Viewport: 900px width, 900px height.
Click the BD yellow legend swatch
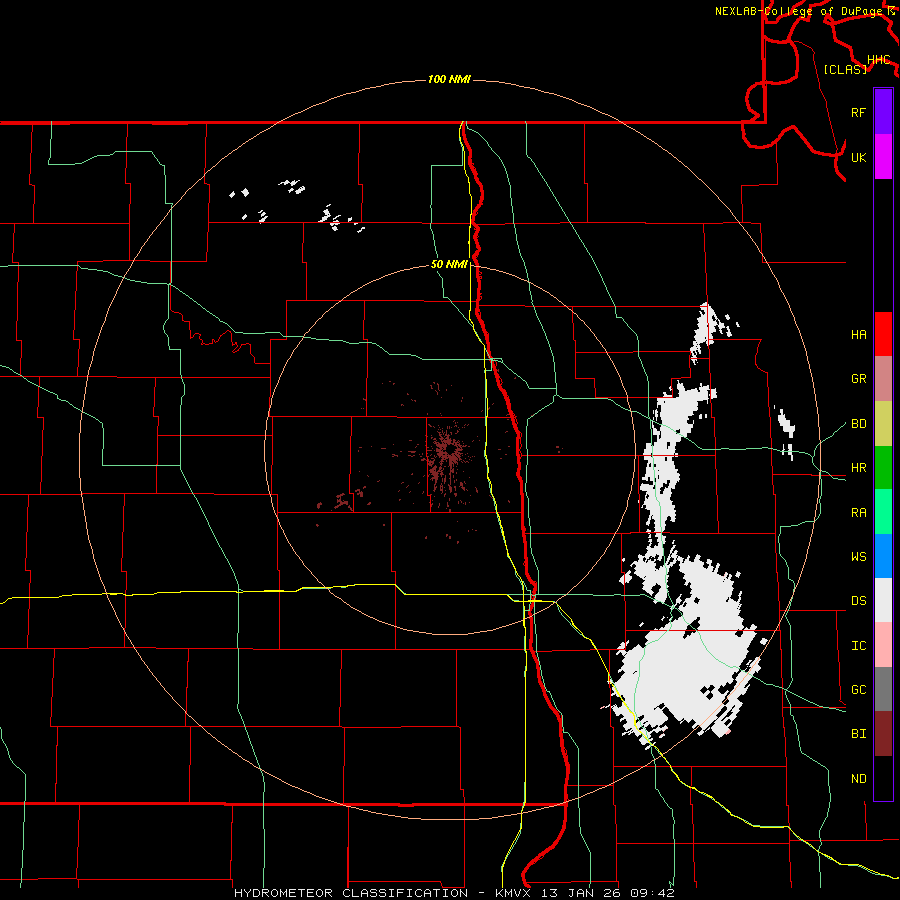click(x=883, y=424)
